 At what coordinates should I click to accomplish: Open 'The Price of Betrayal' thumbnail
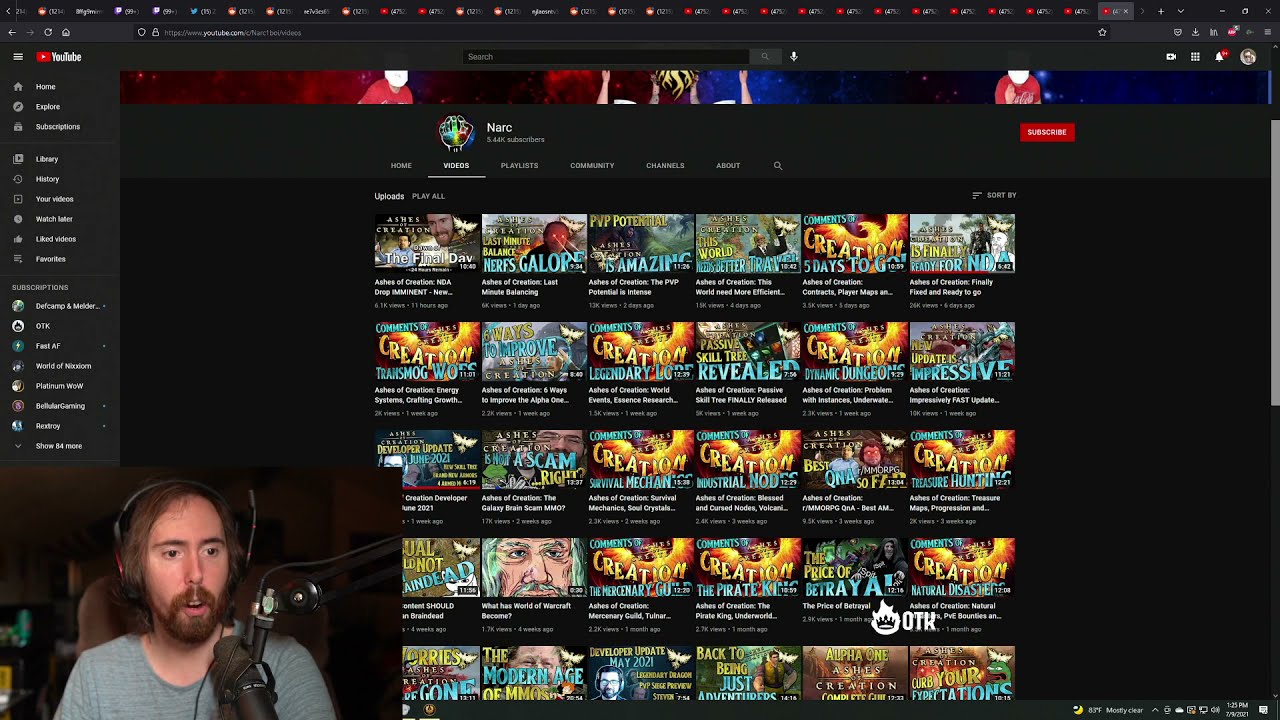point(855,567)
